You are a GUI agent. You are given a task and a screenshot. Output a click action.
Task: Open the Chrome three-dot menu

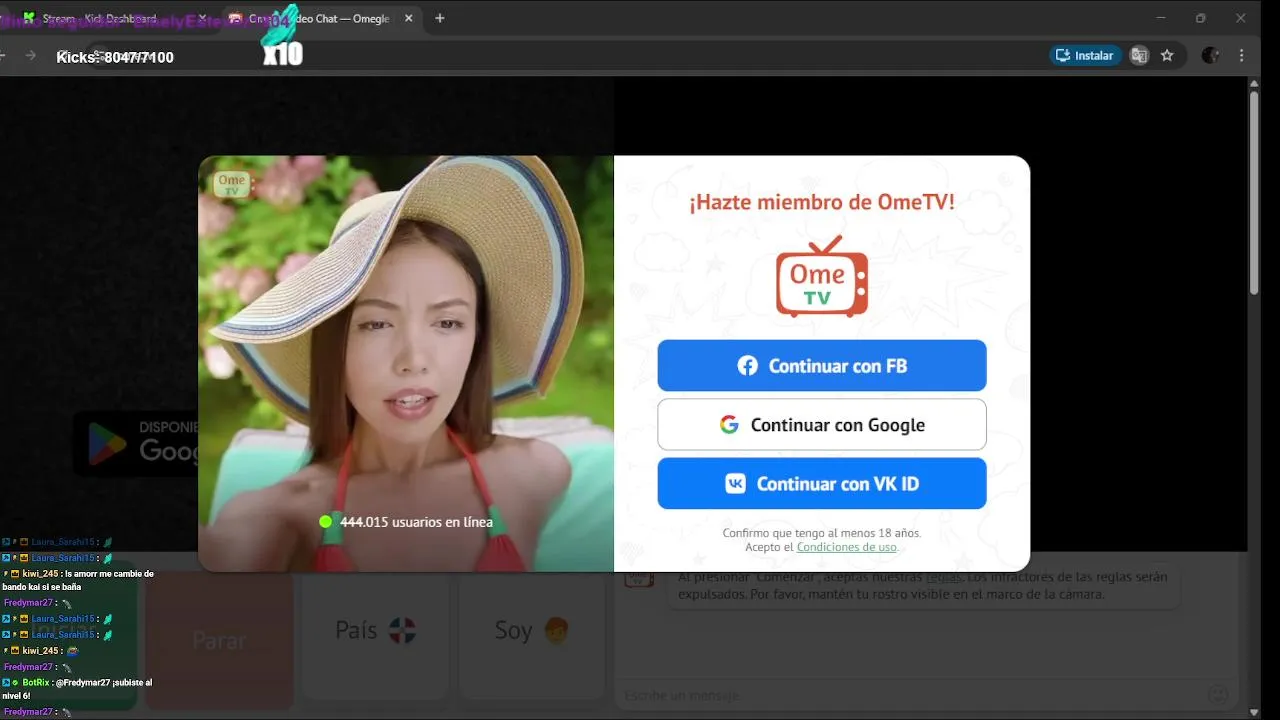(1242, 56)
